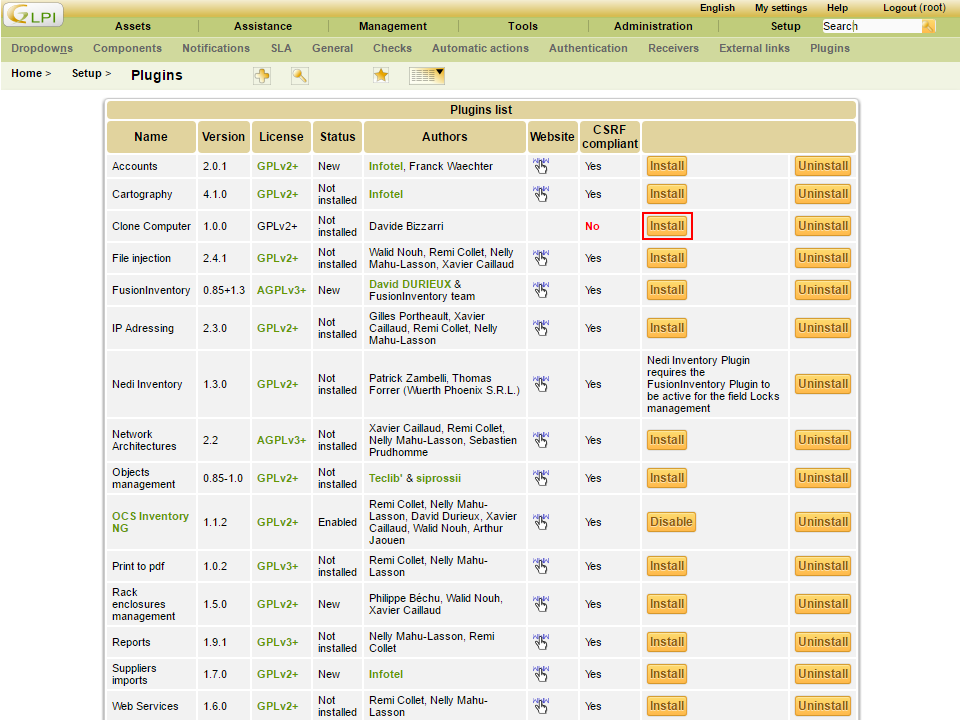Open the display list view dropdown icon

point(427,76)
